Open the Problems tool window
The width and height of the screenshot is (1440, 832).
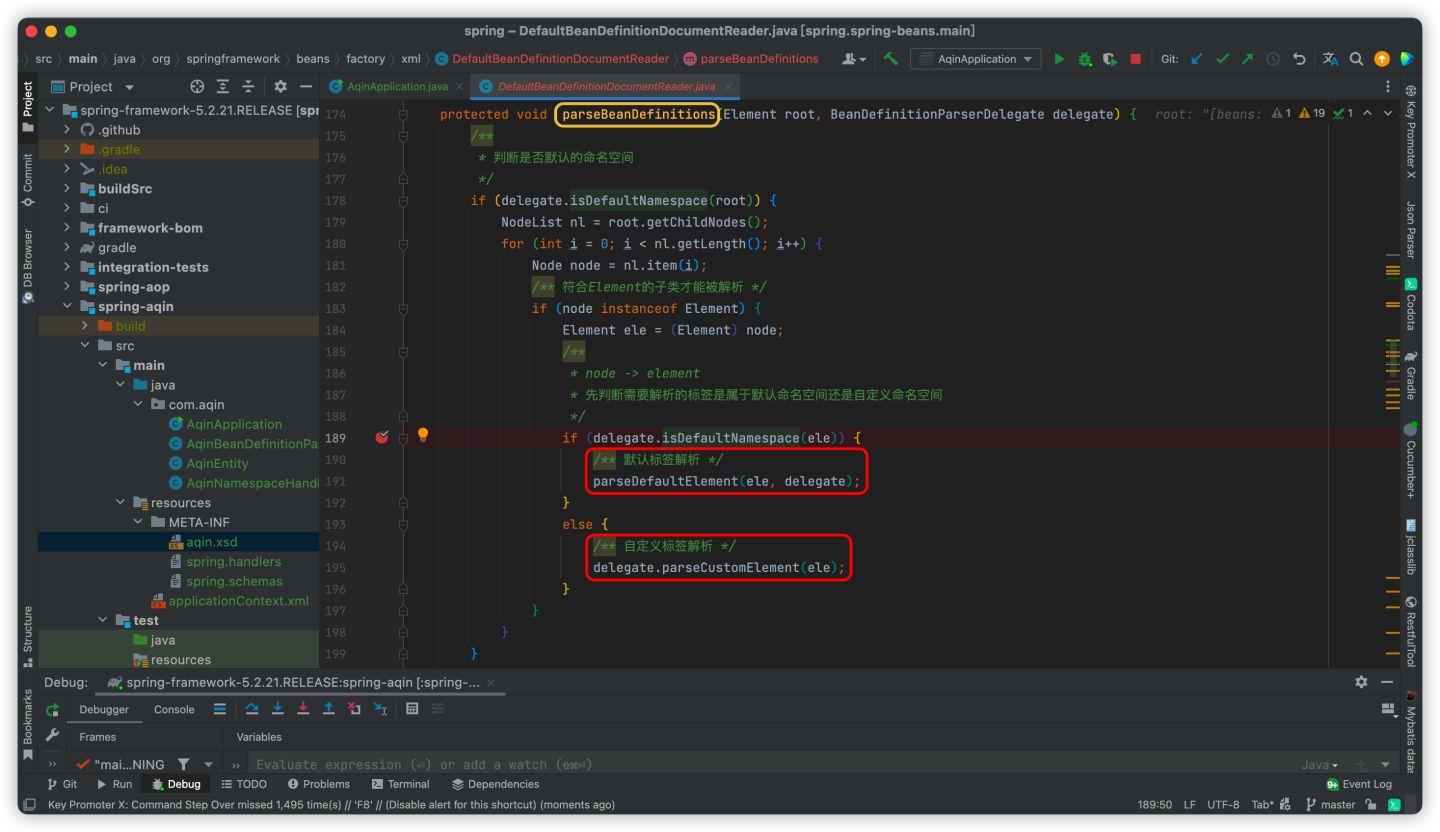[318, 784]
